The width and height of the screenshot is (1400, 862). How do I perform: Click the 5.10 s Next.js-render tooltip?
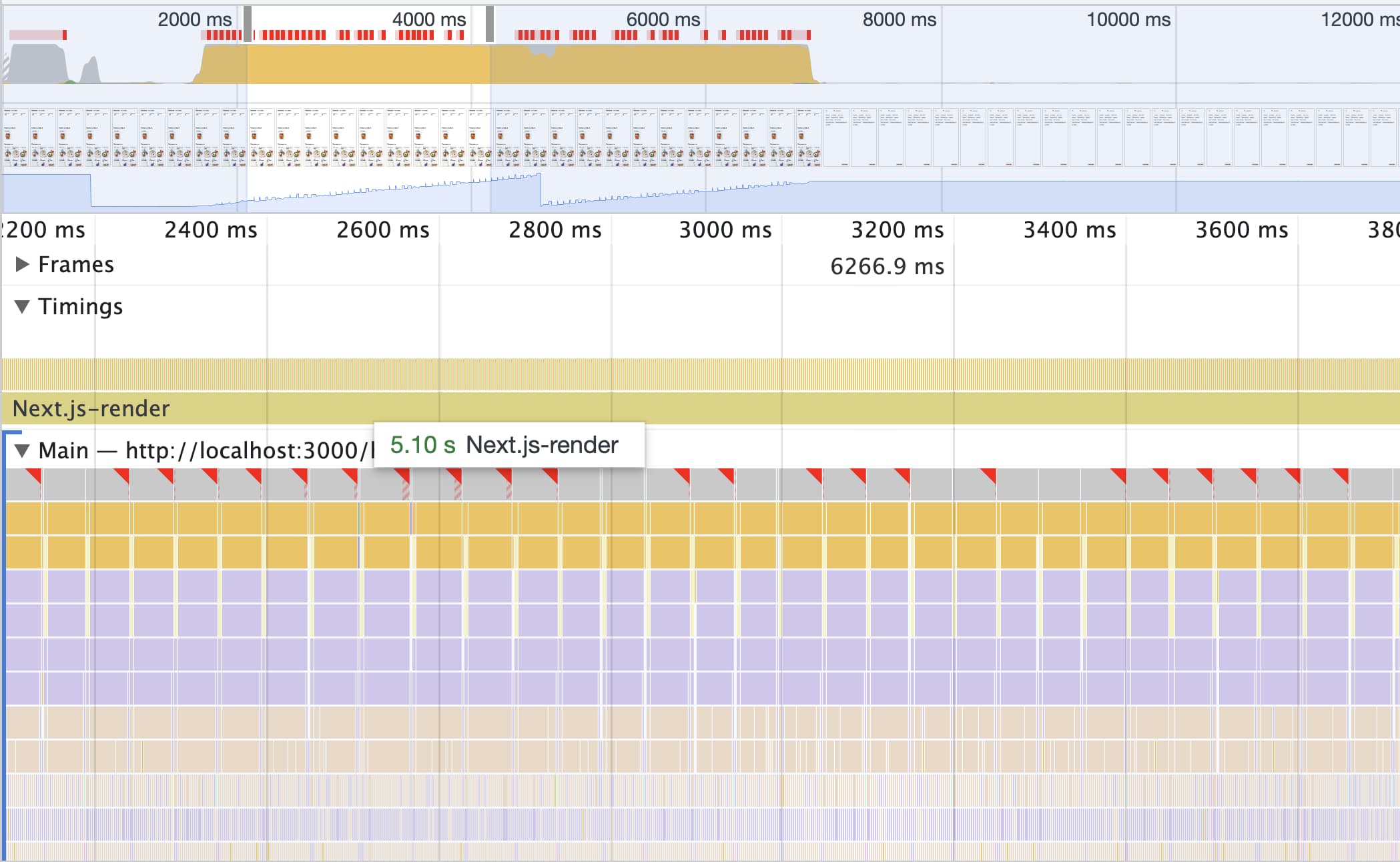tap(508, 445)
